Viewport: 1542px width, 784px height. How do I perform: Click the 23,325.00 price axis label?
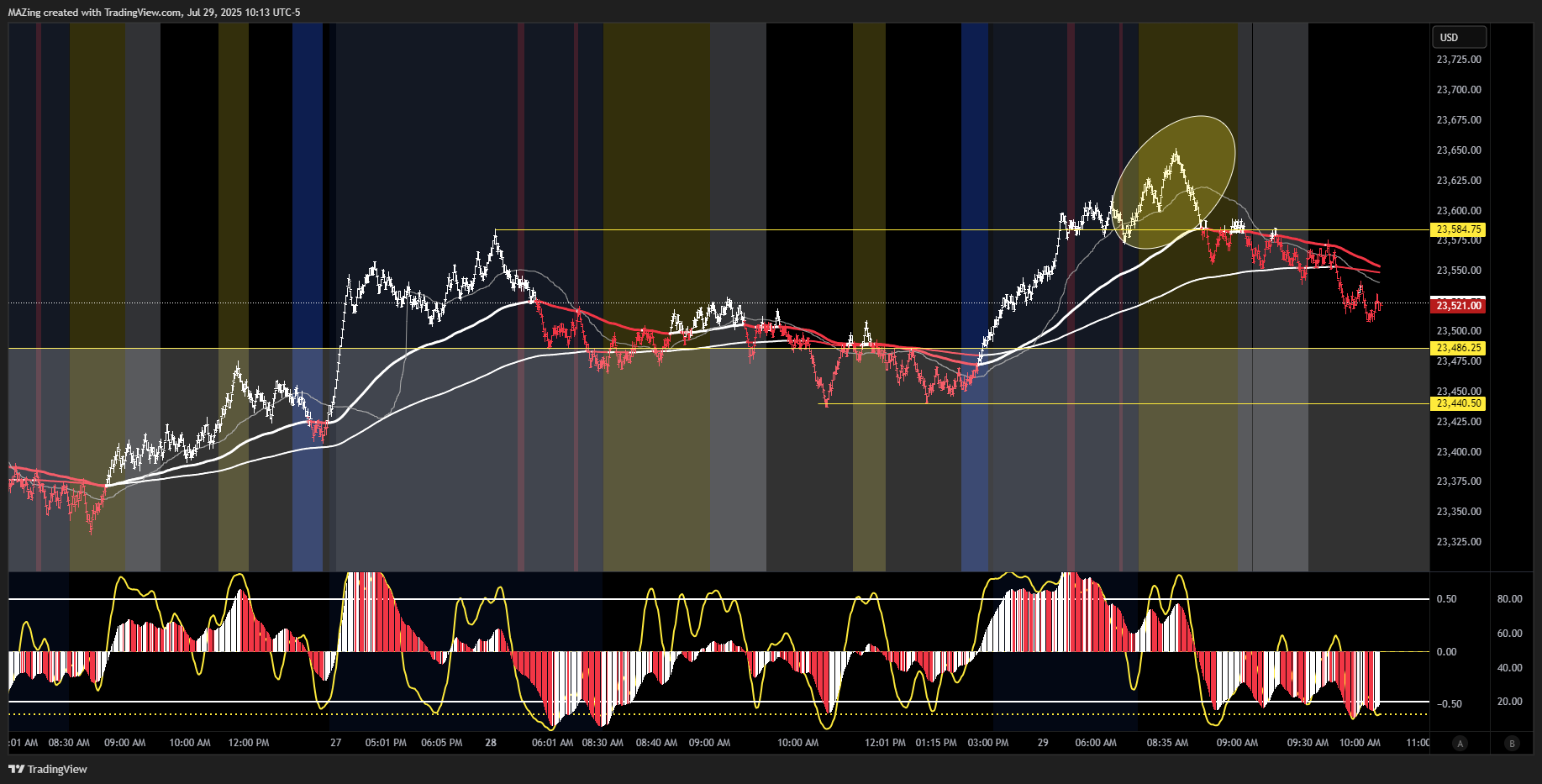pos(1459,542)
